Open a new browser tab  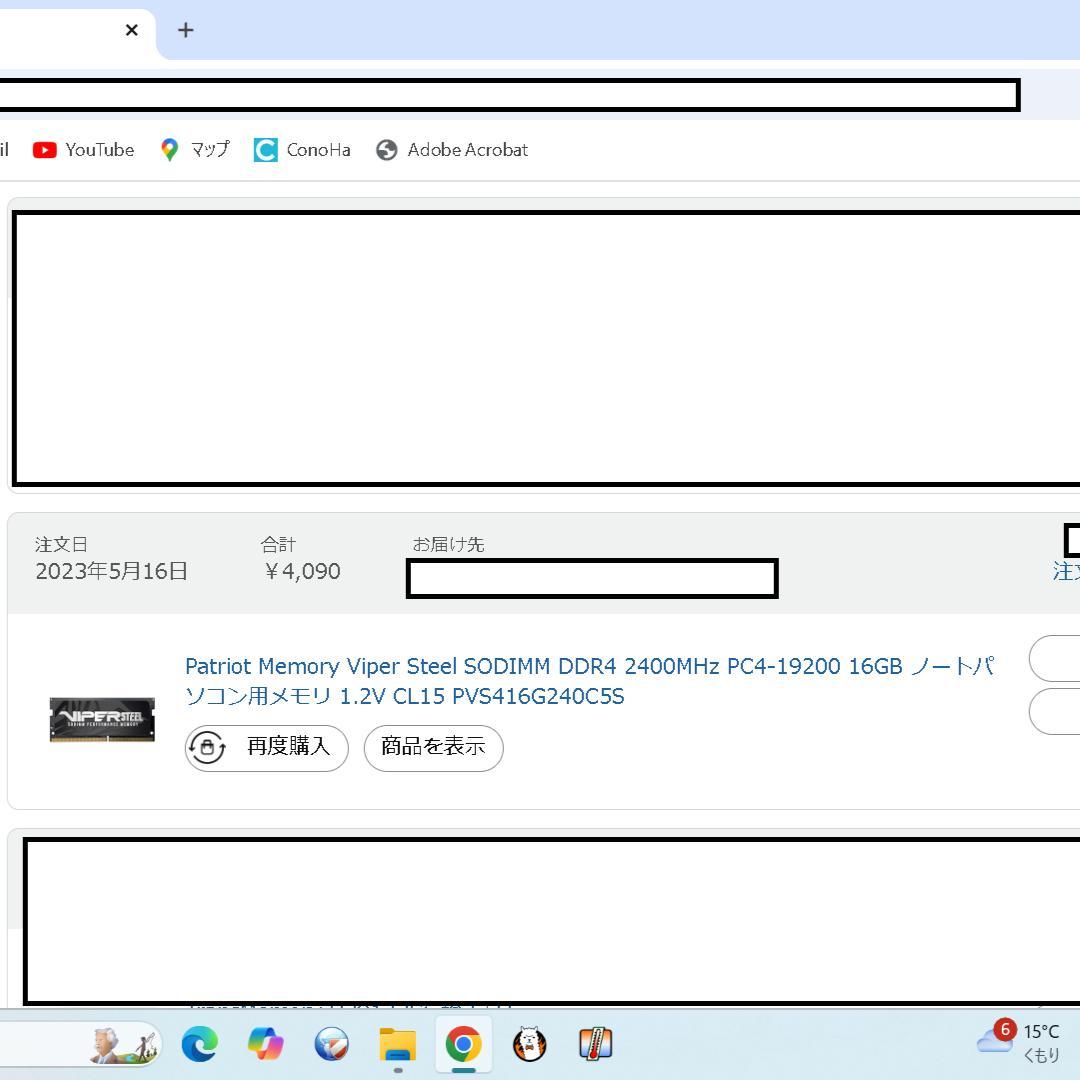pyautogui.click(x=185, y=30)
